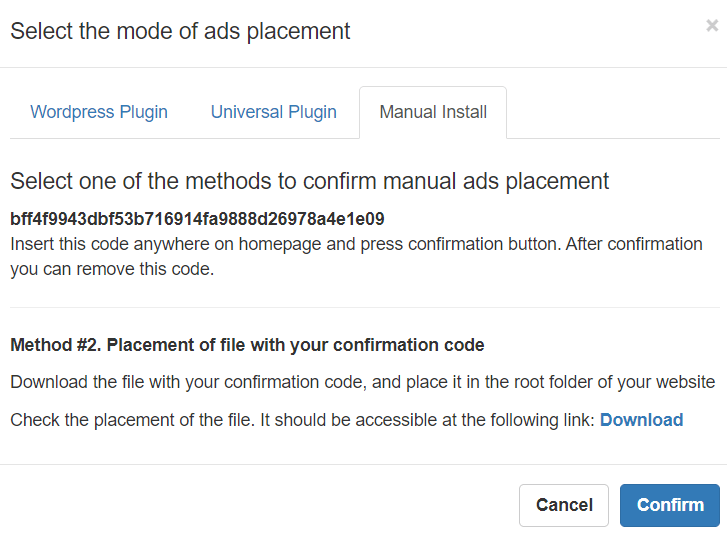Screen dimensions: 727x538
Task: Close the ads placement dialog with X
Action: click(712, 25)
